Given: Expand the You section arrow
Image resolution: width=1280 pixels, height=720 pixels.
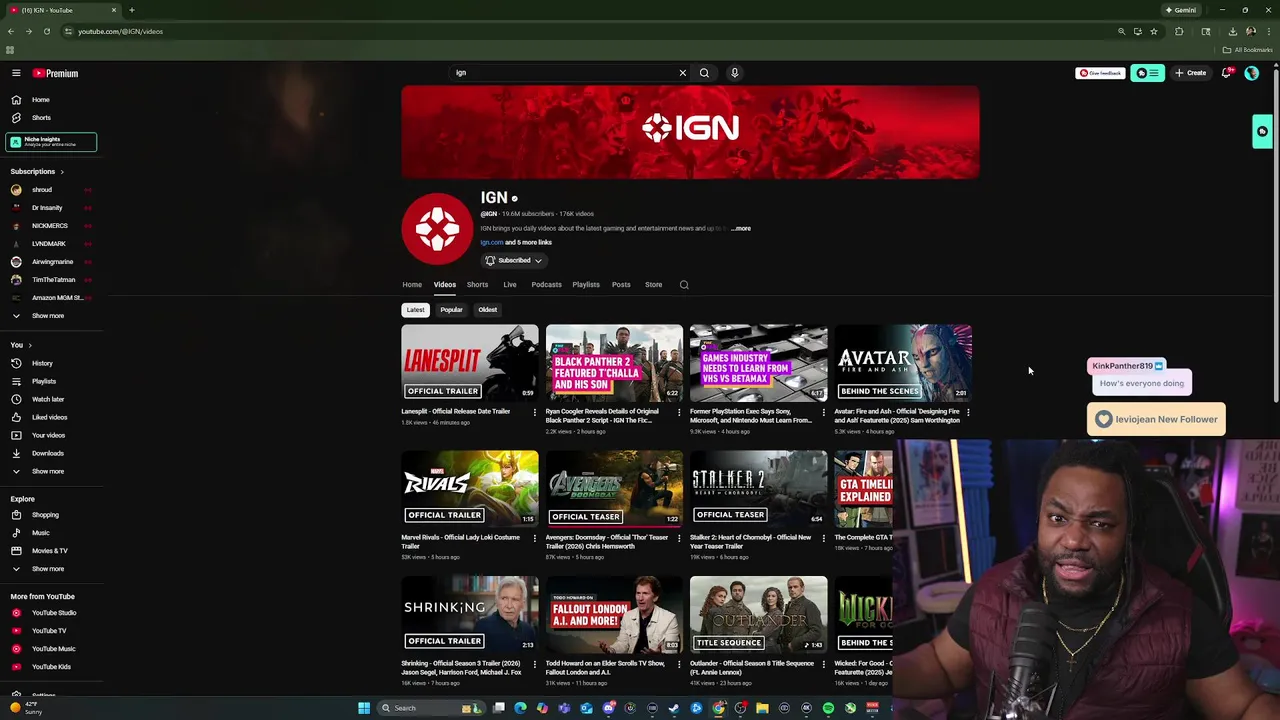Looking at the screenshot, I should (30, 345).
